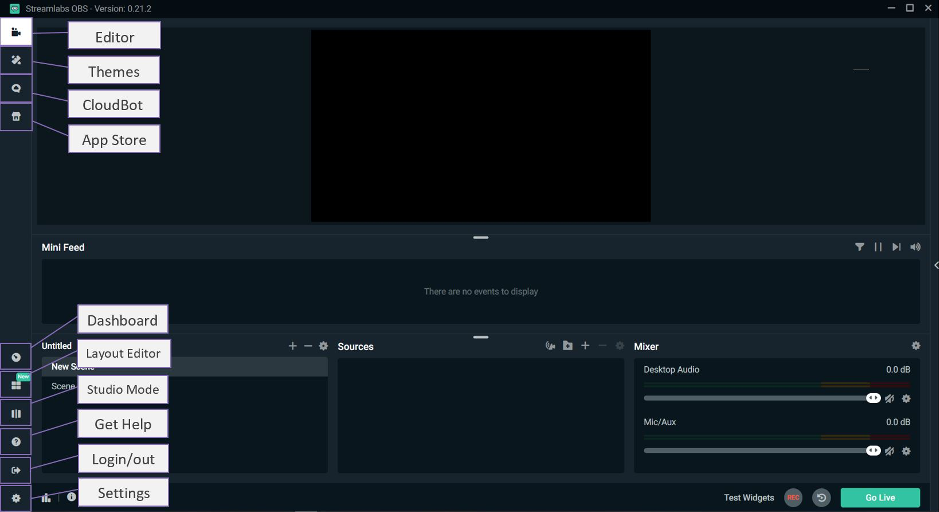Mute Mic/Aux in the Mixer

coord(890,451)
